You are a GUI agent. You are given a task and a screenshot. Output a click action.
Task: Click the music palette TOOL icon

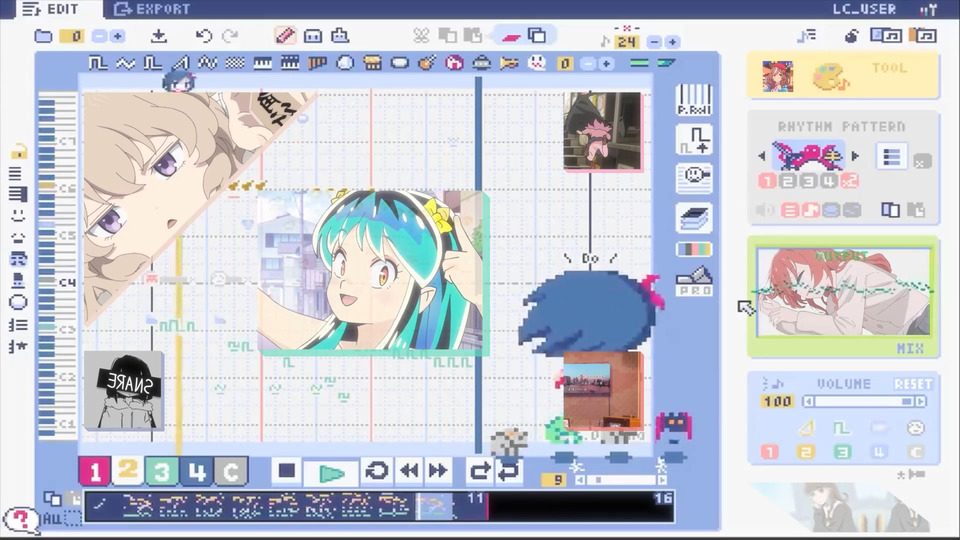click(x=830, y=77)
